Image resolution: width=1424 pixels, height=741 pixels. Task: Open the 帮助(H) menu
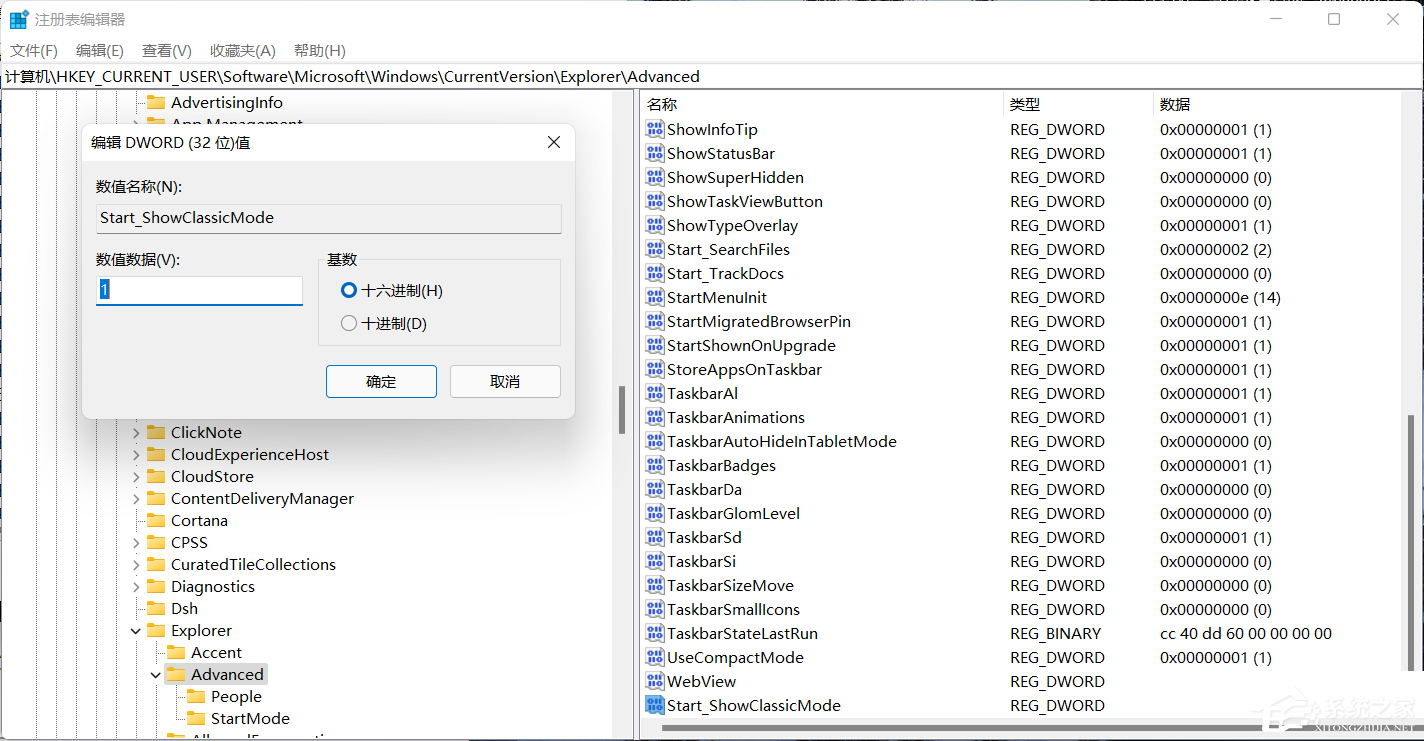[x=320, y=50]
